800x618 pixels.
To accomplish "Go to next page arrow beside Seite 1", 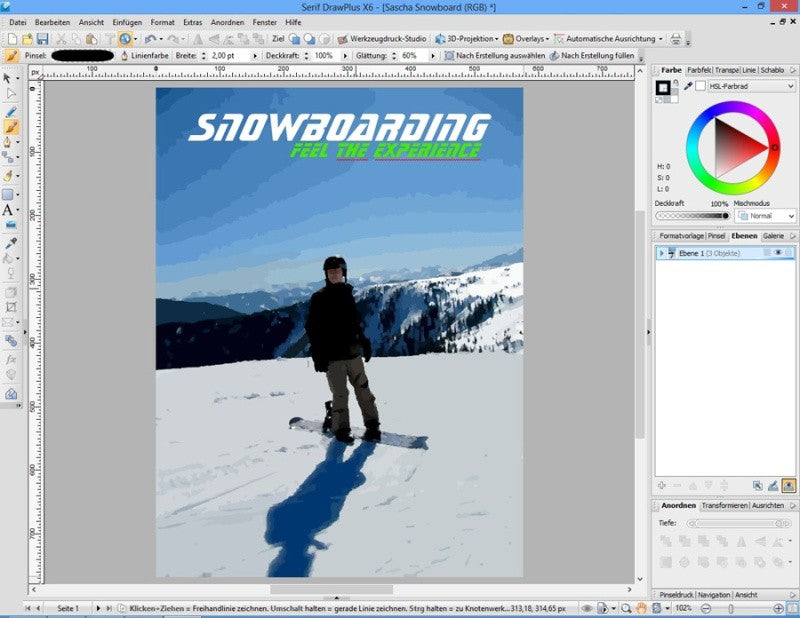I will [98, 608].
